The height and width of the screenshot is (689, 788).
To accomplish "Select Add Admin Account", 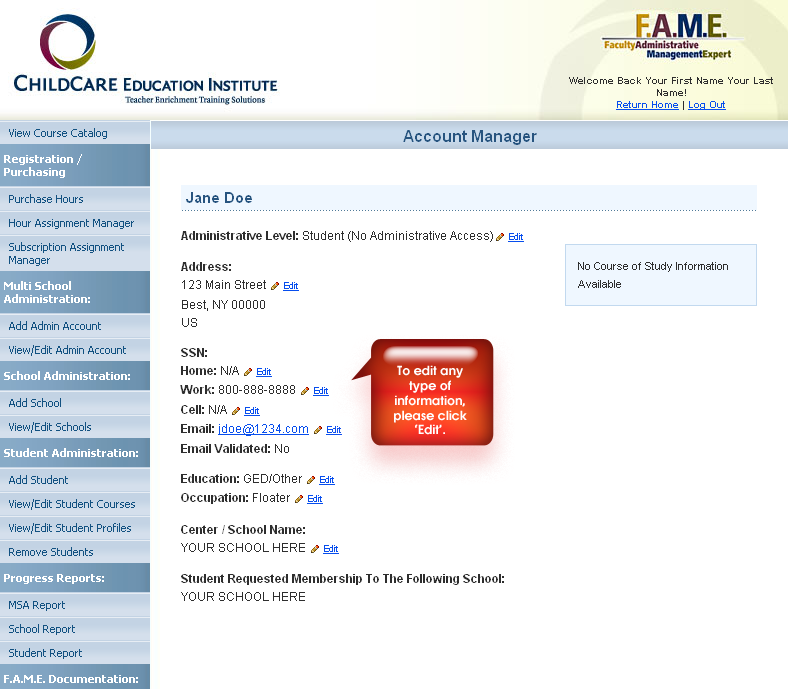I will click(x=75, y=326).
